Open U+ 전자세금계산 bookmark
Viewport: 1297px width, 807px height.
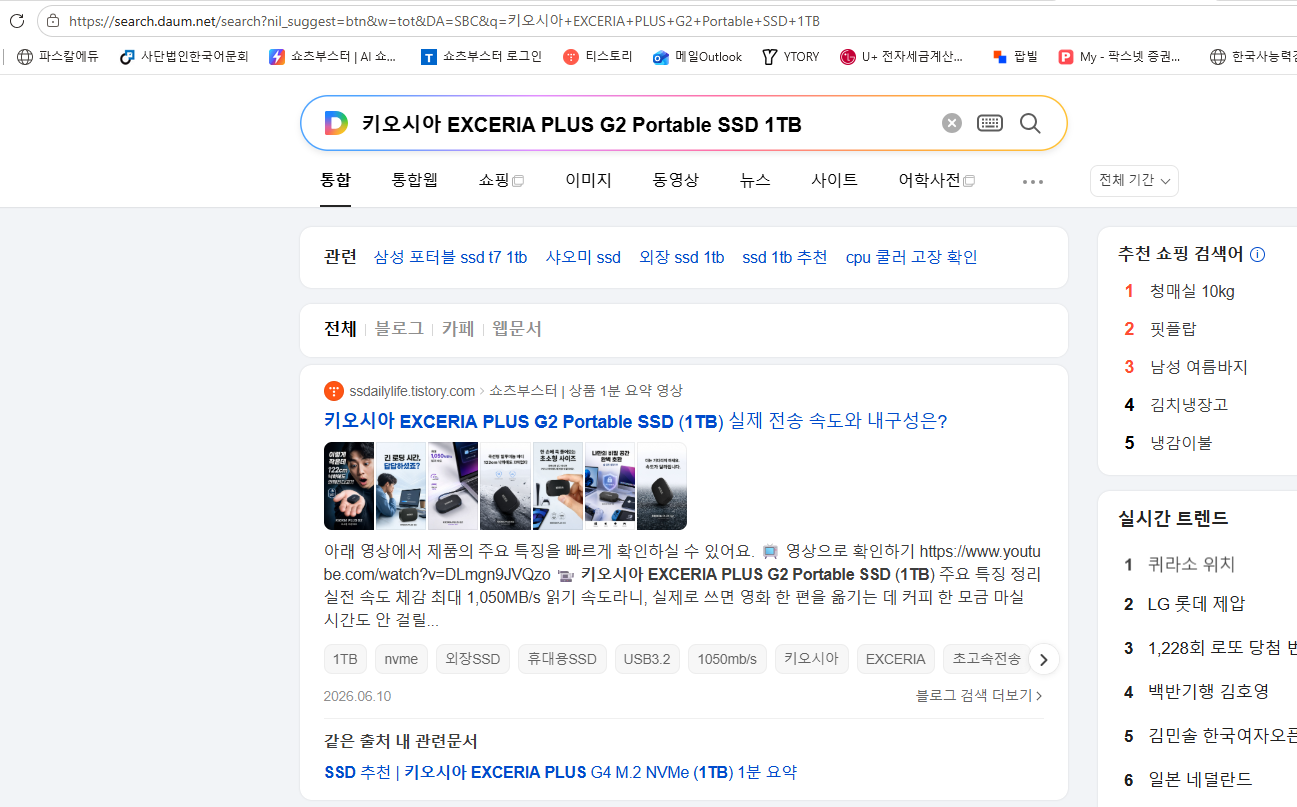point(903,57)
